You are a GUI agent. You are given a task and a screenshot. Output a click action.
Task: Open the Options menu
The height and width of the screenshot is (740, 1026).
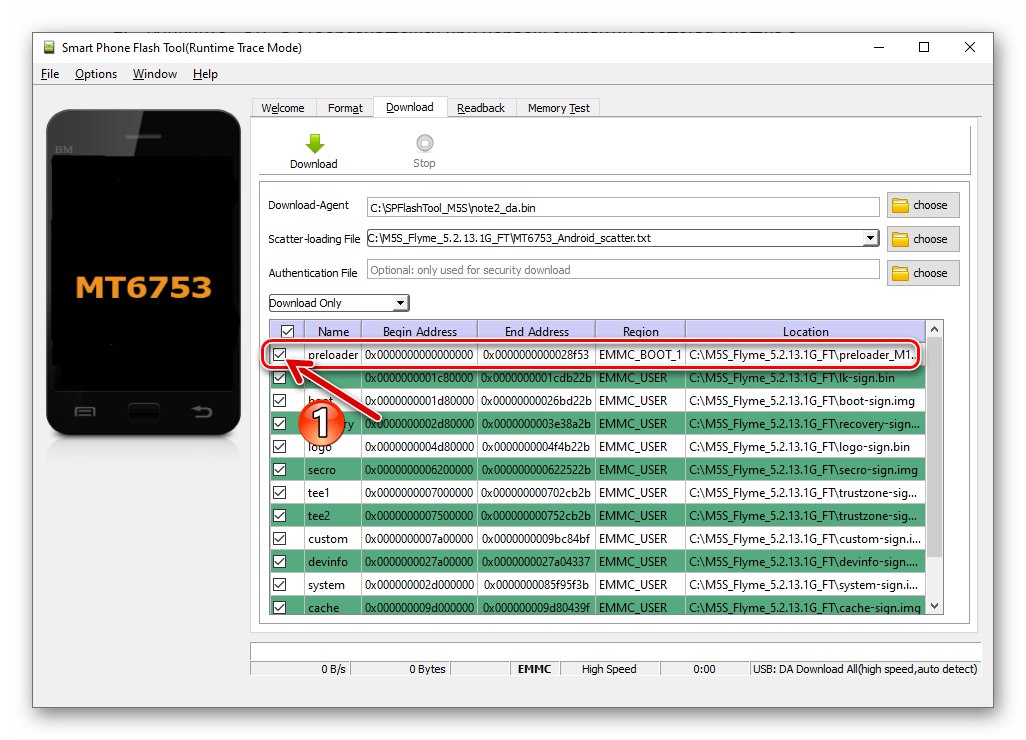[96, 73]
